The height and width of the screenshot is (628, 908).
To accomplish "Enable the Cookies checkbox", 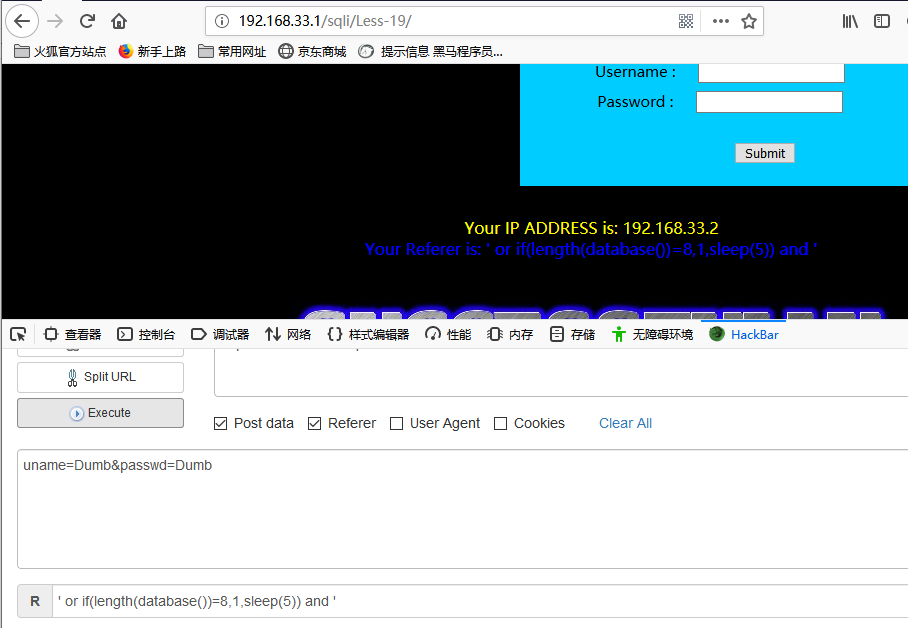I will (500, 423).
